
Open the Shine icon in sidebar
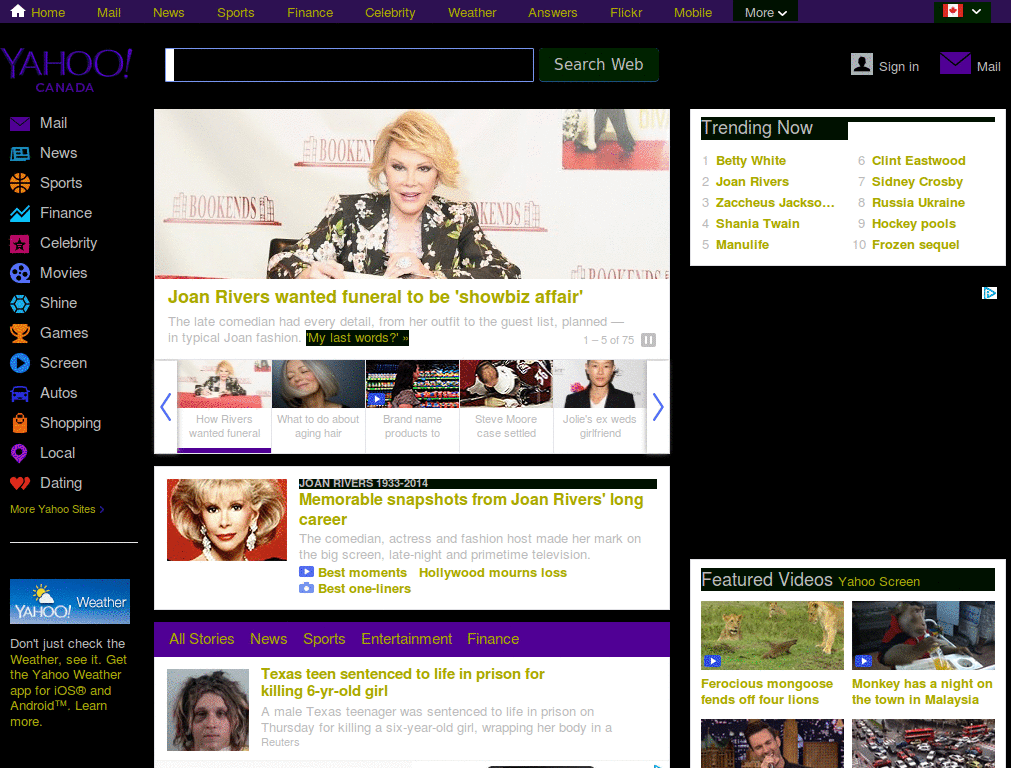20,304
